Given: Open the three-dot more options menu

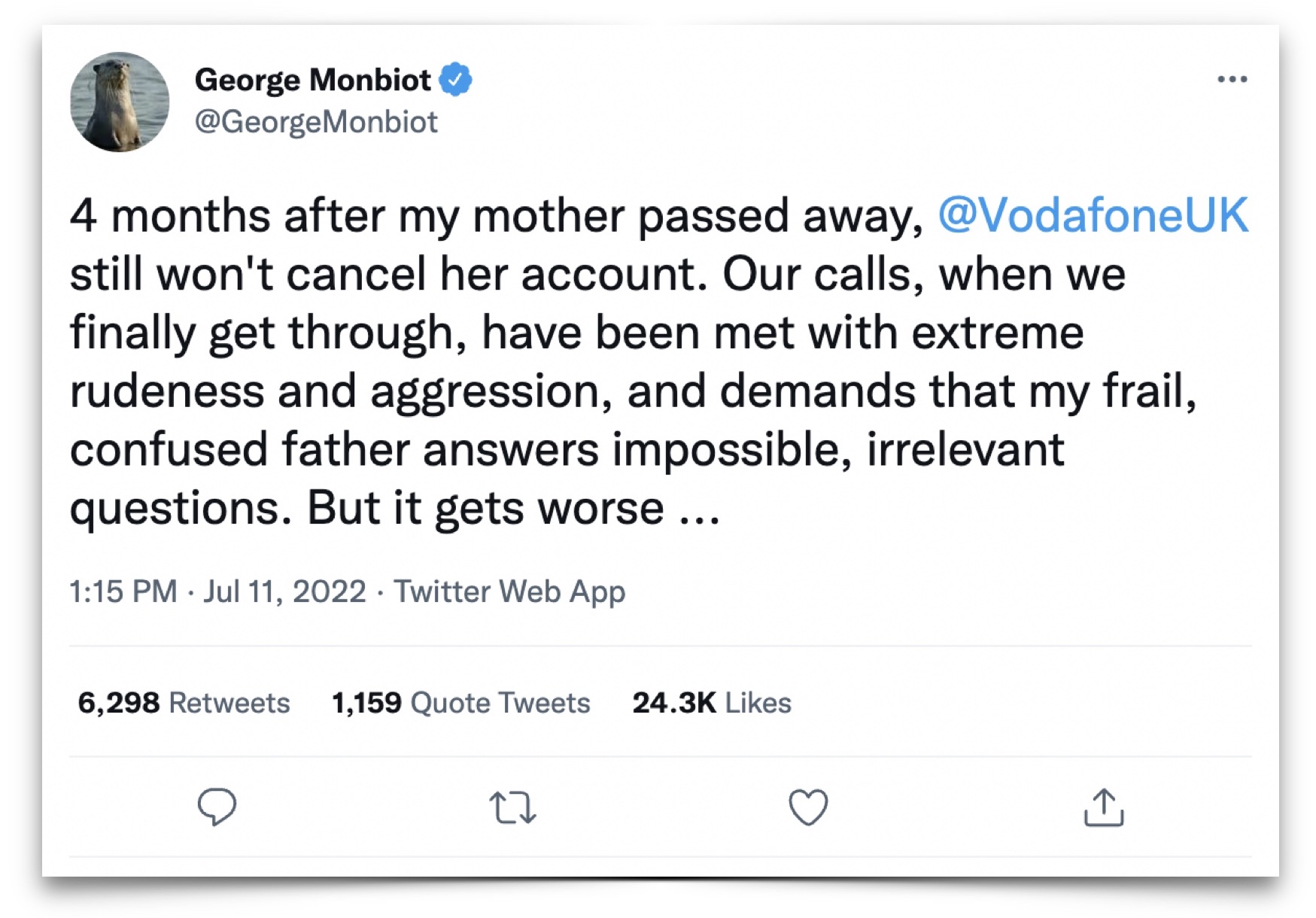Looking at the screenshot, I should (x=1232, y=79).
